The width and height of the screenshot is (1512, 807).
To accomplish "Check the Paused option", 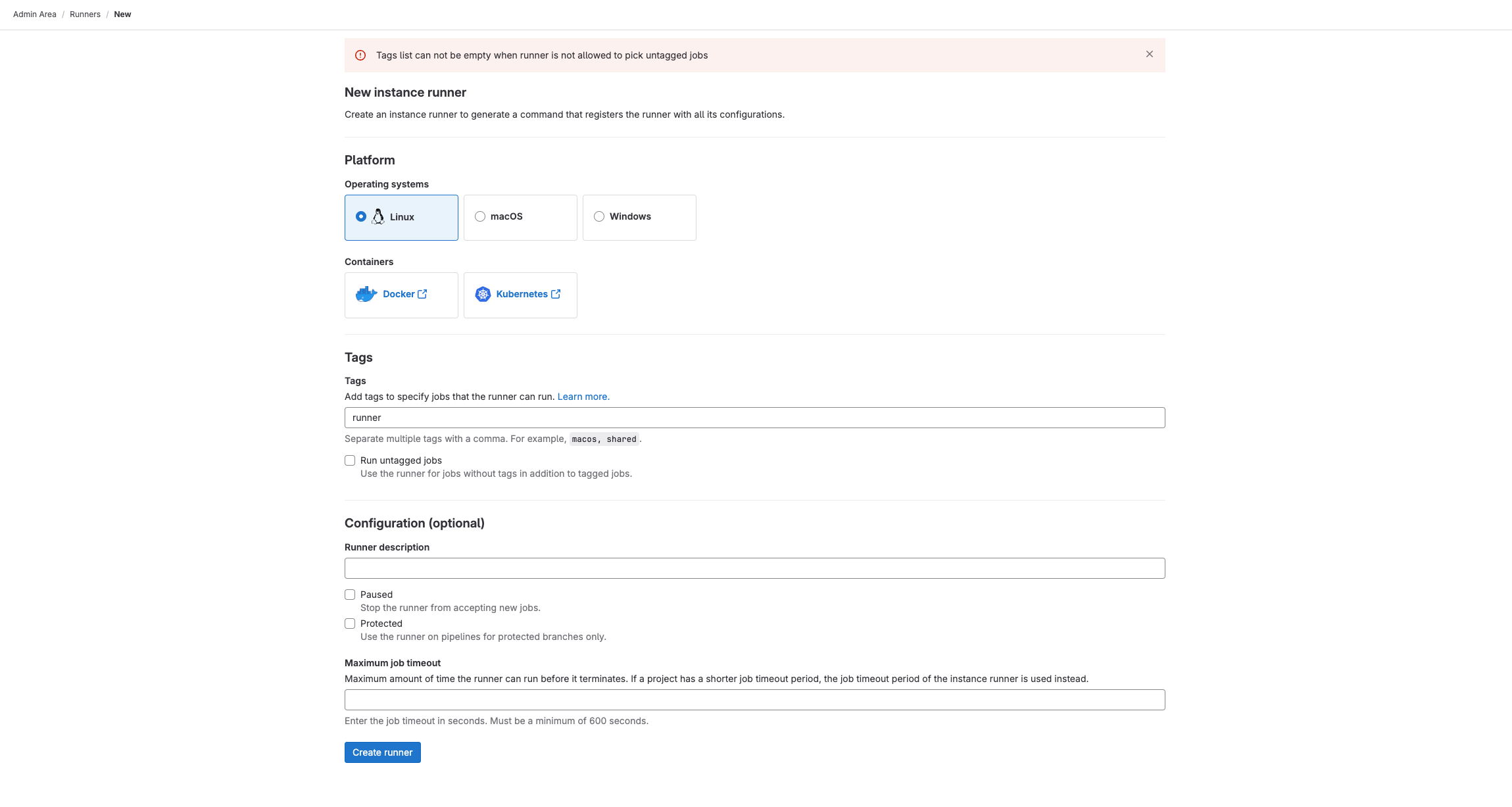I will [x=350, y=595].
